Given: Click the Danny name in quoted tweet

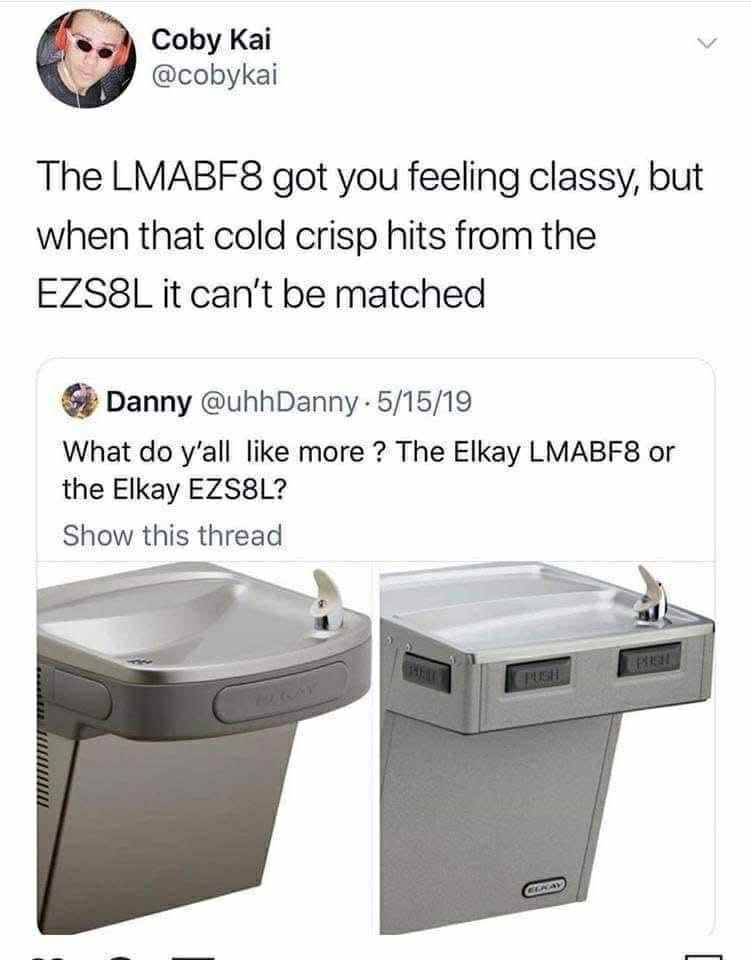Looking at the screenshot, I should tap(149, 402).
